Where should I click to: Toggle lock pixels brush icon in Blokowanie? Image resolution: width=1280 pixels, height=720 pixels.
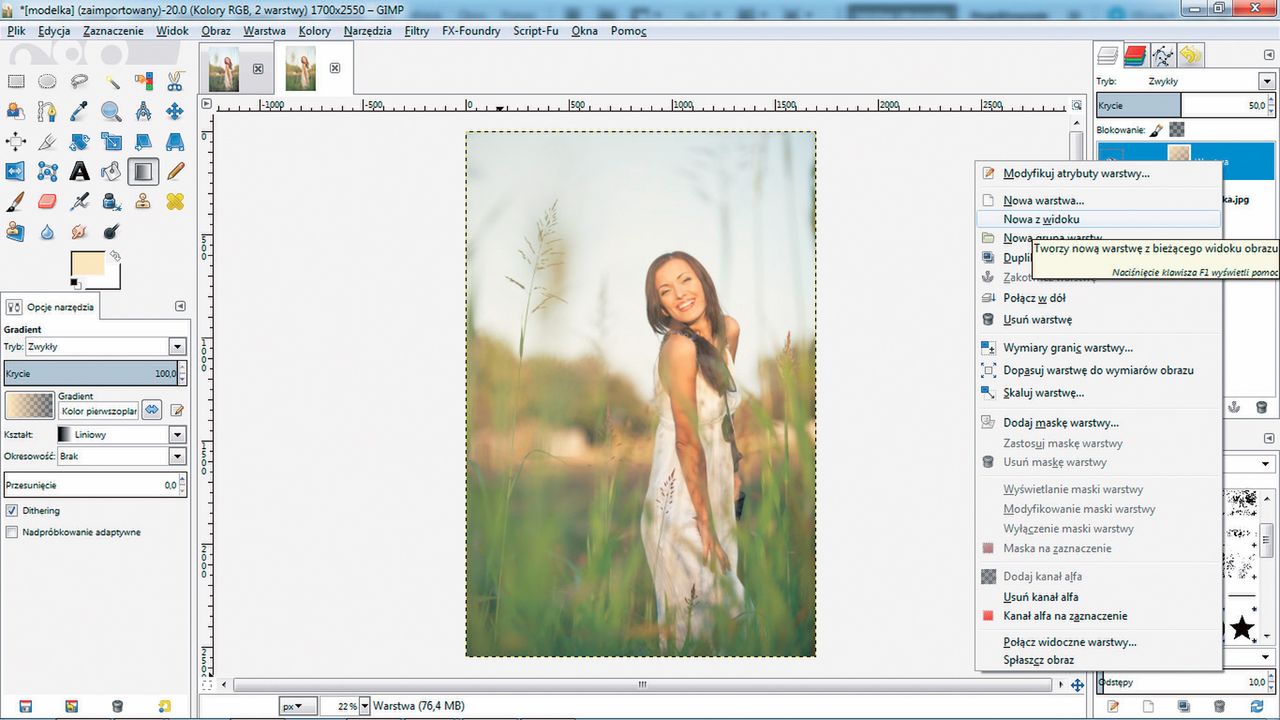(1155, 129)
